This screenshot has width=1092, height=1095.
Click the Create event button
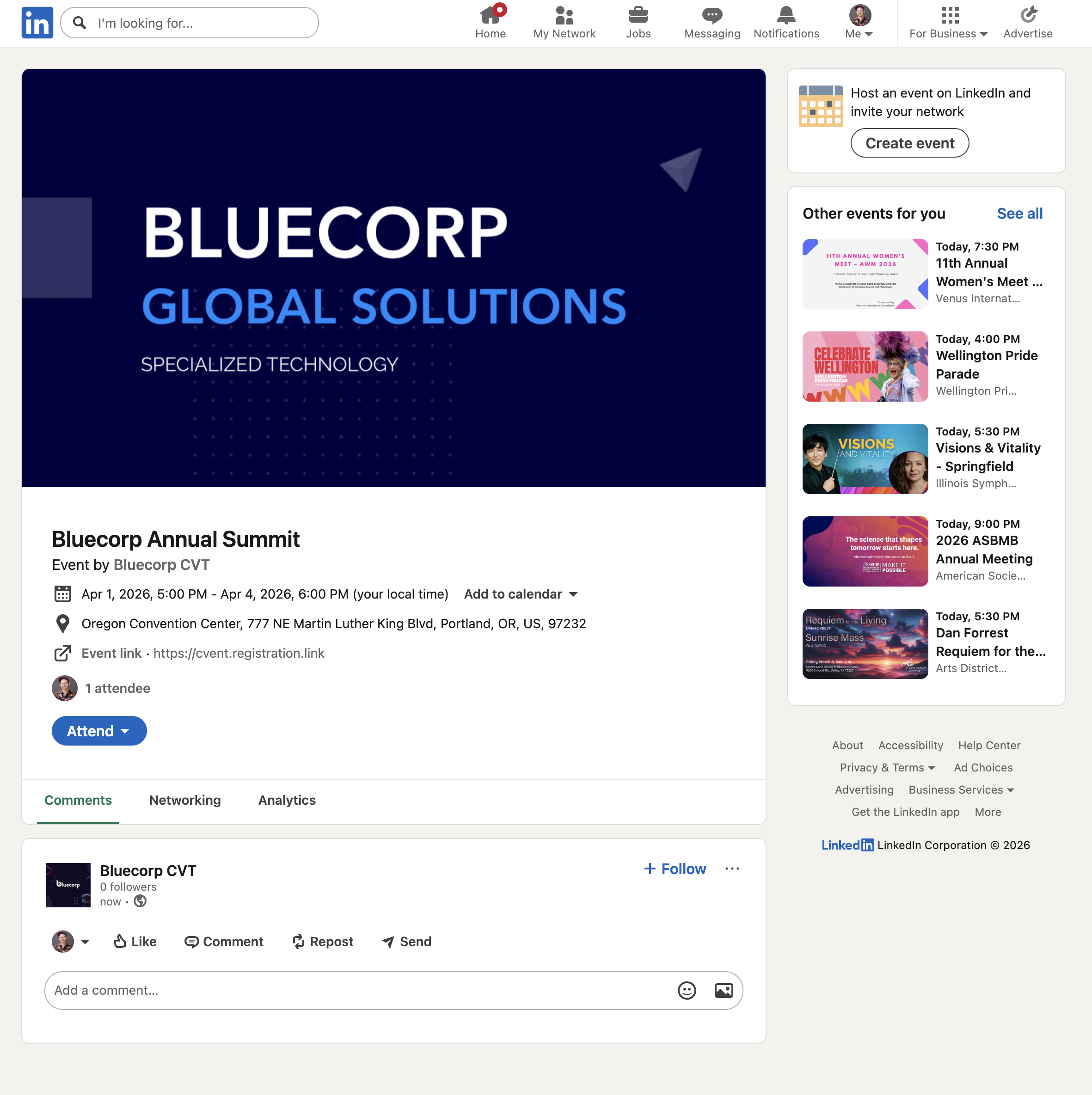(x=909, y=143)
